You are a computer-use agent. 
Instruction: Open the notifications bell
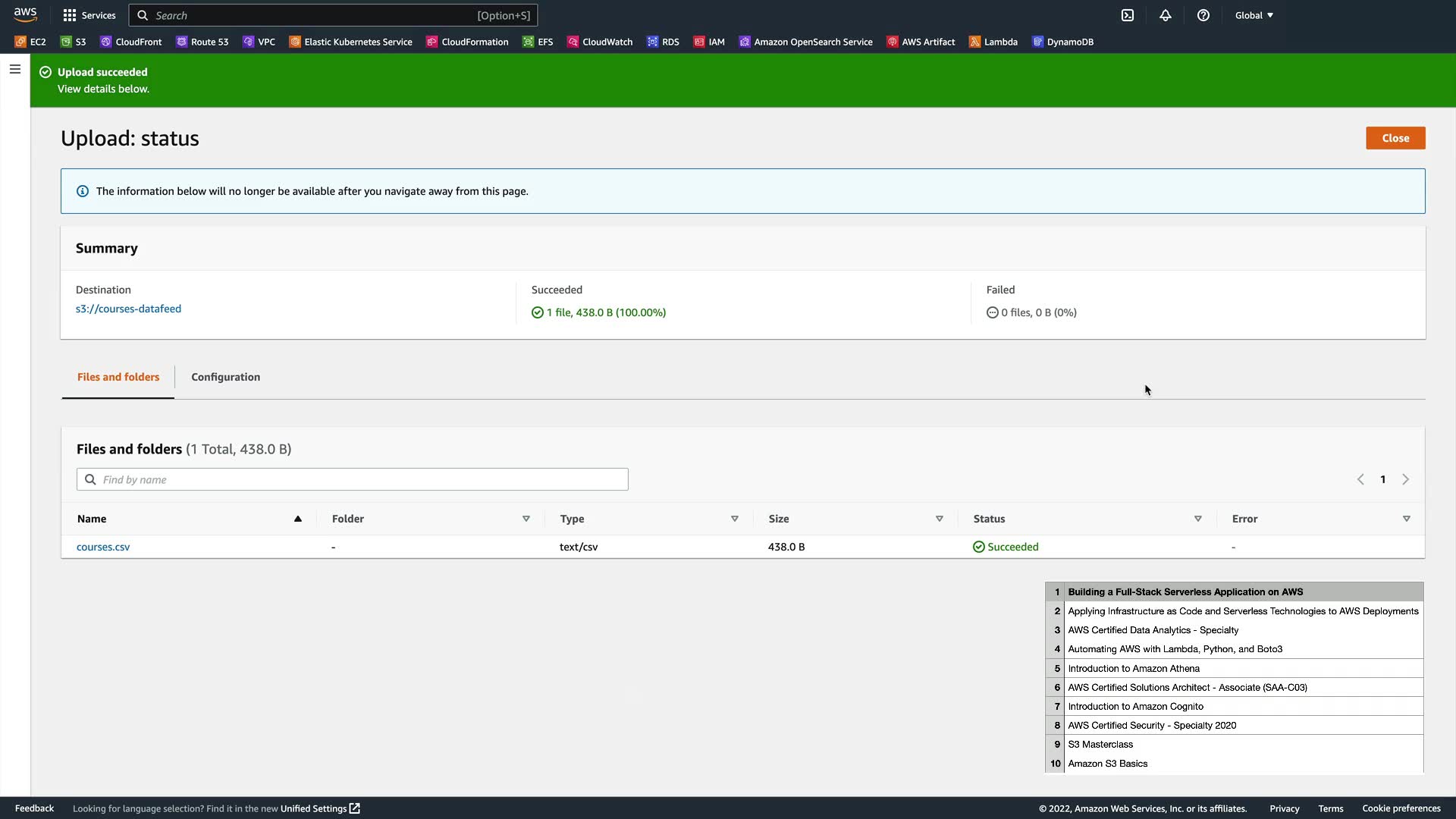(x=1166, y=15)
